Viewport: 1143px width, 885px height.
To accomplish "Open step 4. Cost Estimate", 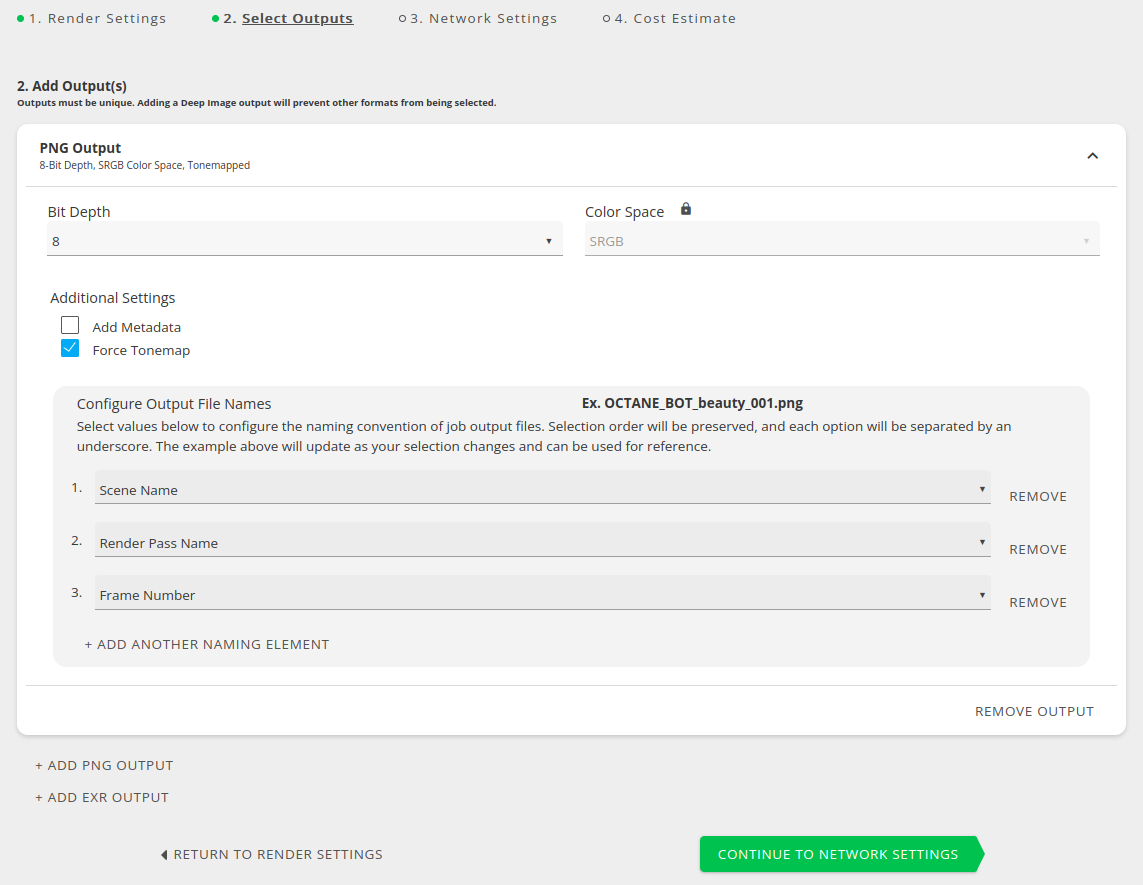I will (x=669, y=18).
